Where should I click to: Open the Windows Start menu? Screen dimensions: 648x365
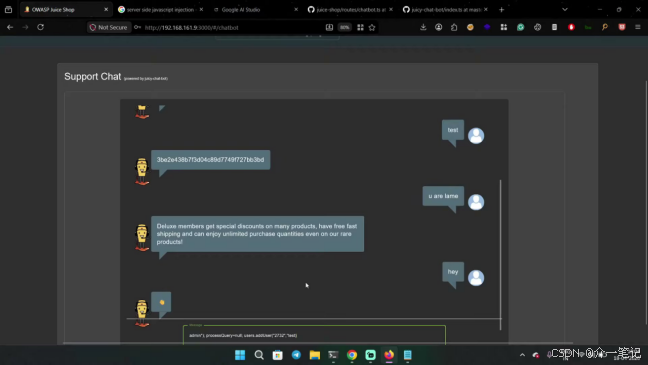(x=240, y=355)
